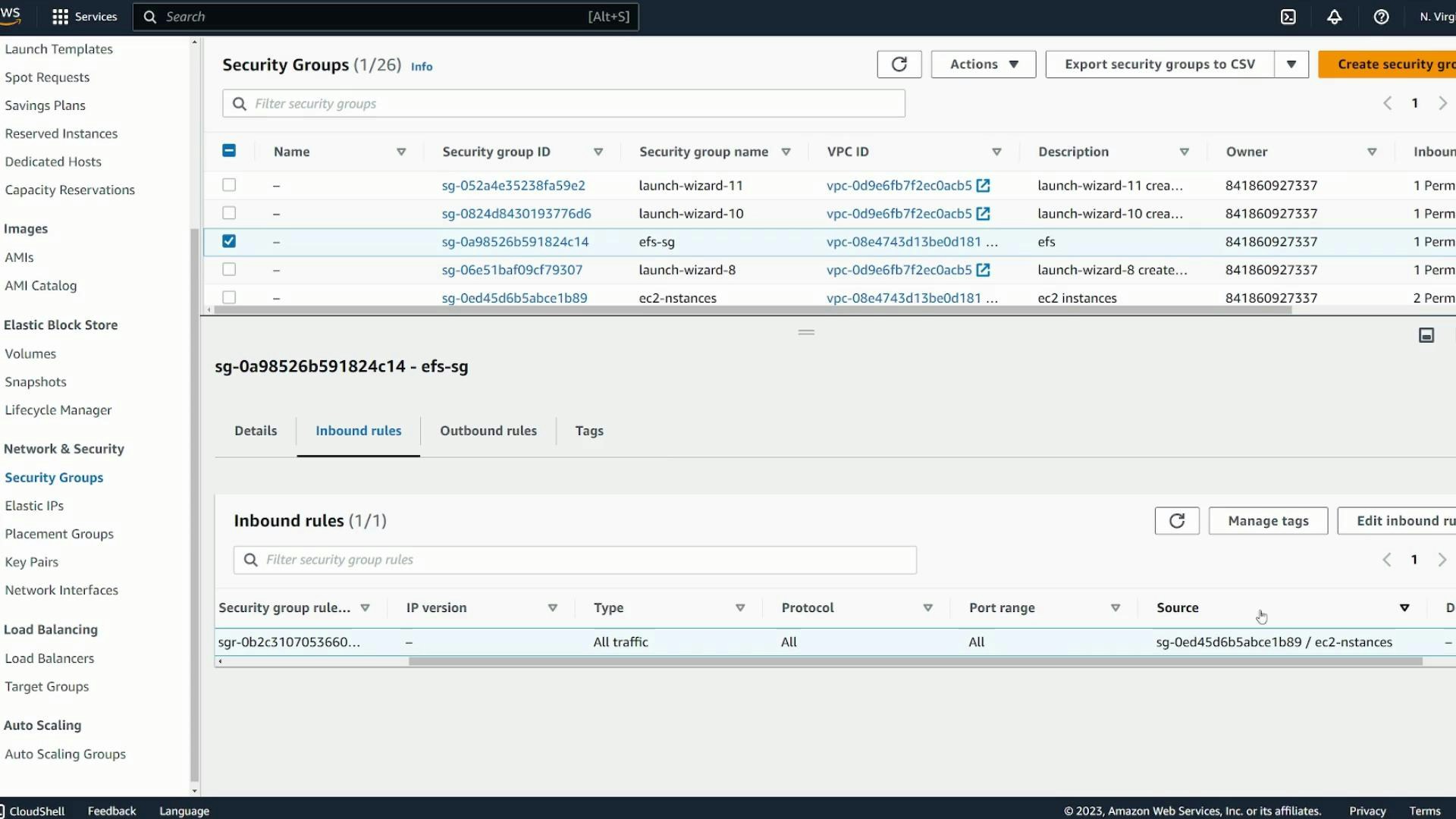Open the Tags tab
Viewport: 1456px width, 819px height.
coord(589,431)
